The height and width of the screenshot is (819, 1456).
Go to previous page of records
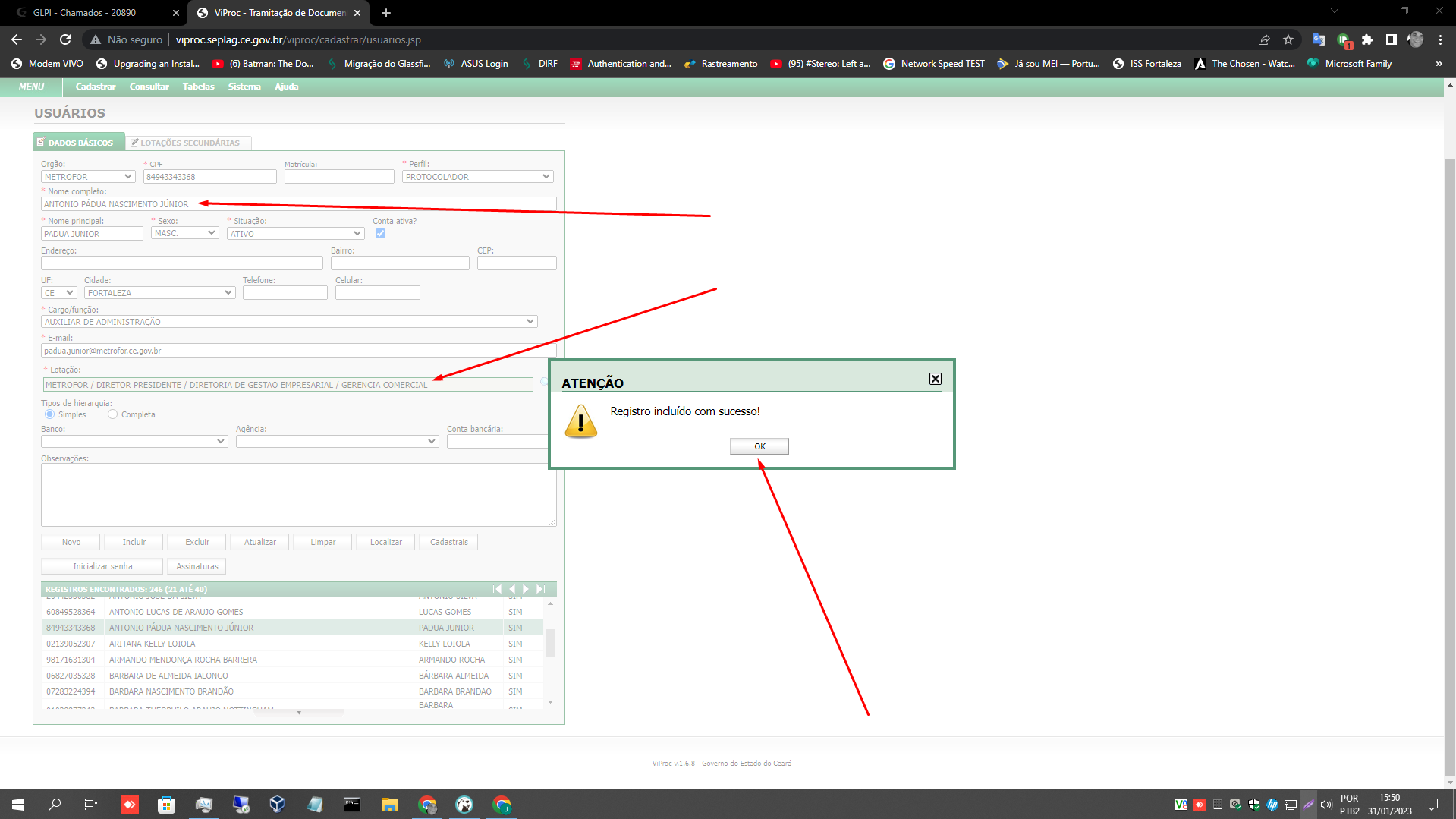512,589
